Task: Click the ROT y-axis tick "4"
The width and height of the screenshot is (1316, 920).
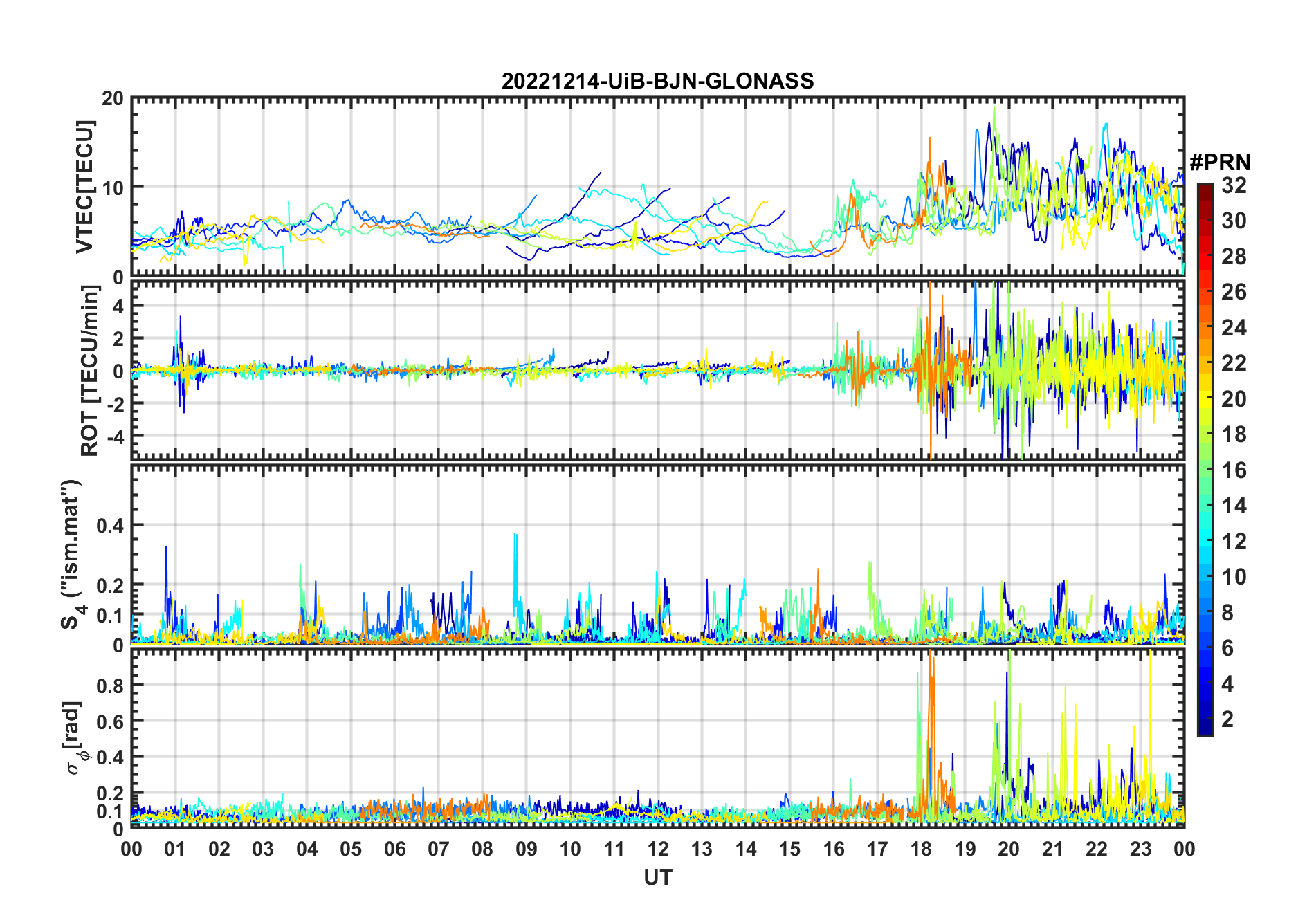Action: point(118,306)
